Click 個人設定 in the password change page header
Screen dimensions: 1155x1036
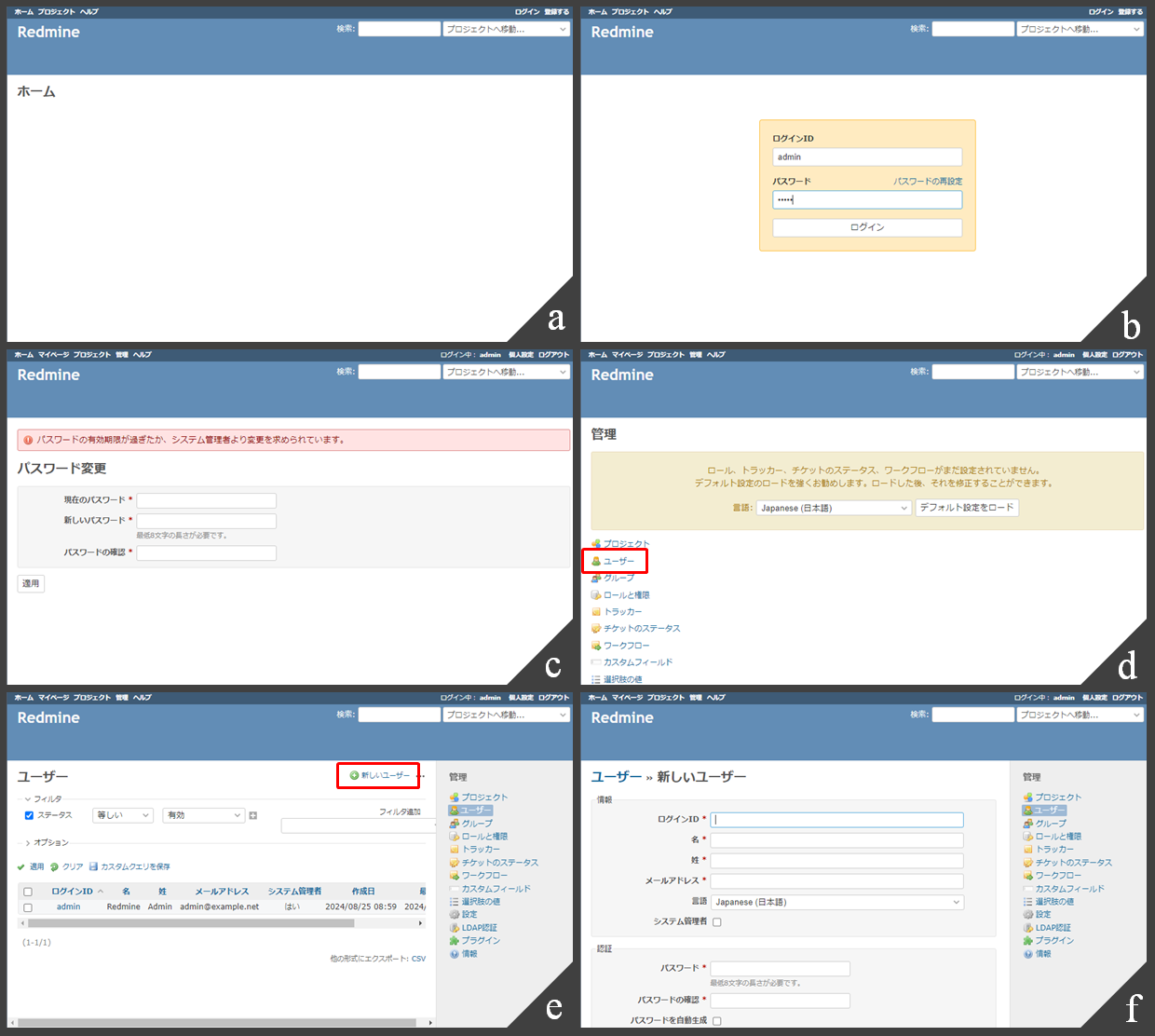click(x=521, y=355)
